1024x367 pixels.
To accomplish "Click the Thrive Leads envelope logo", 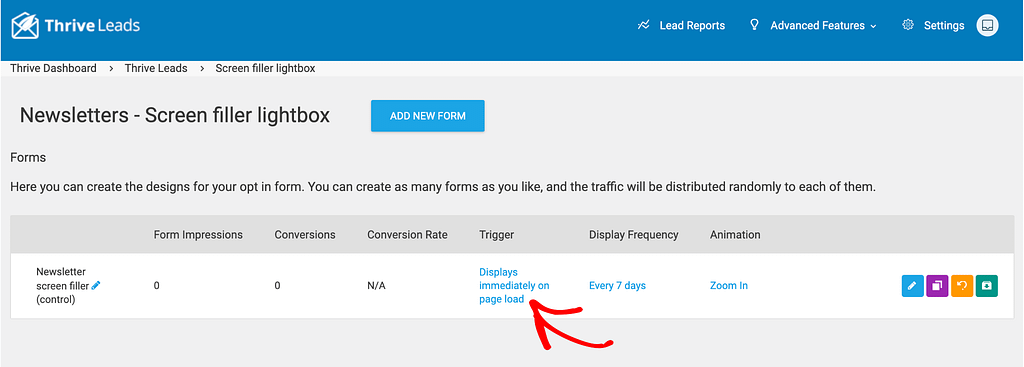I will pos(25,26).
